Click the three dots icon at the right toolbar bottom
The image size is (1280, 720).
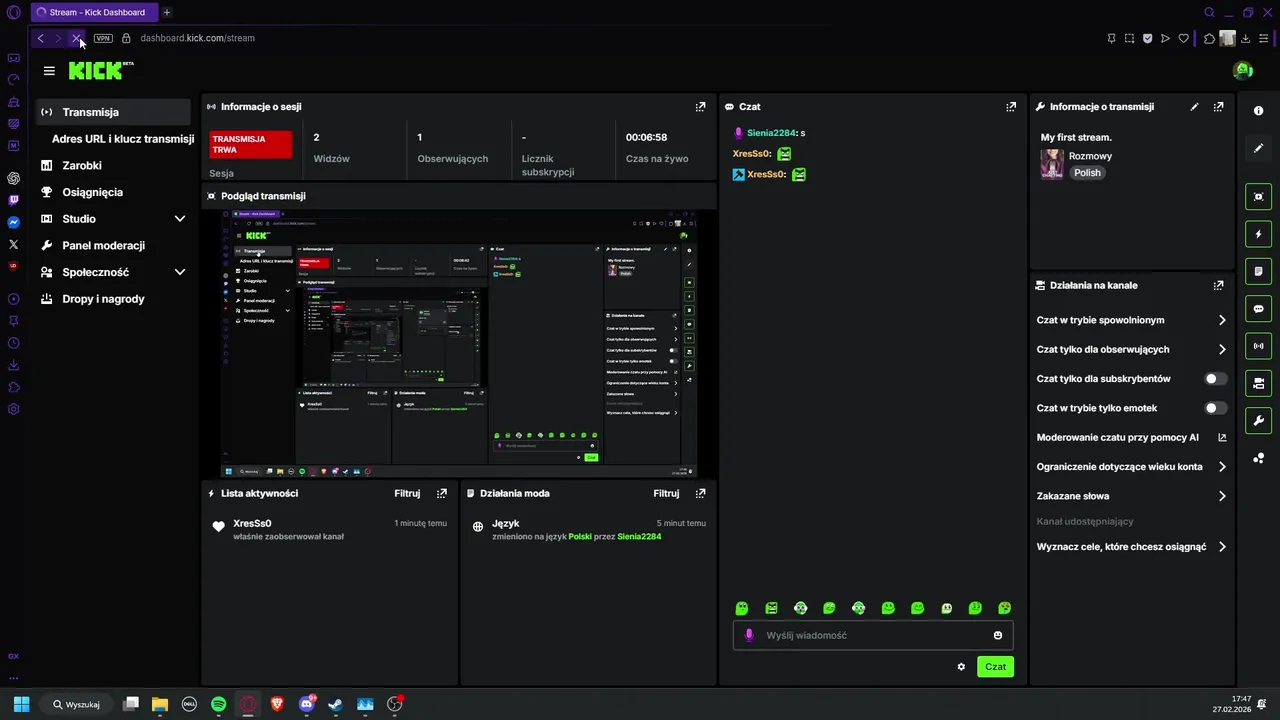pyautogui.click(x=1258, y=458)
